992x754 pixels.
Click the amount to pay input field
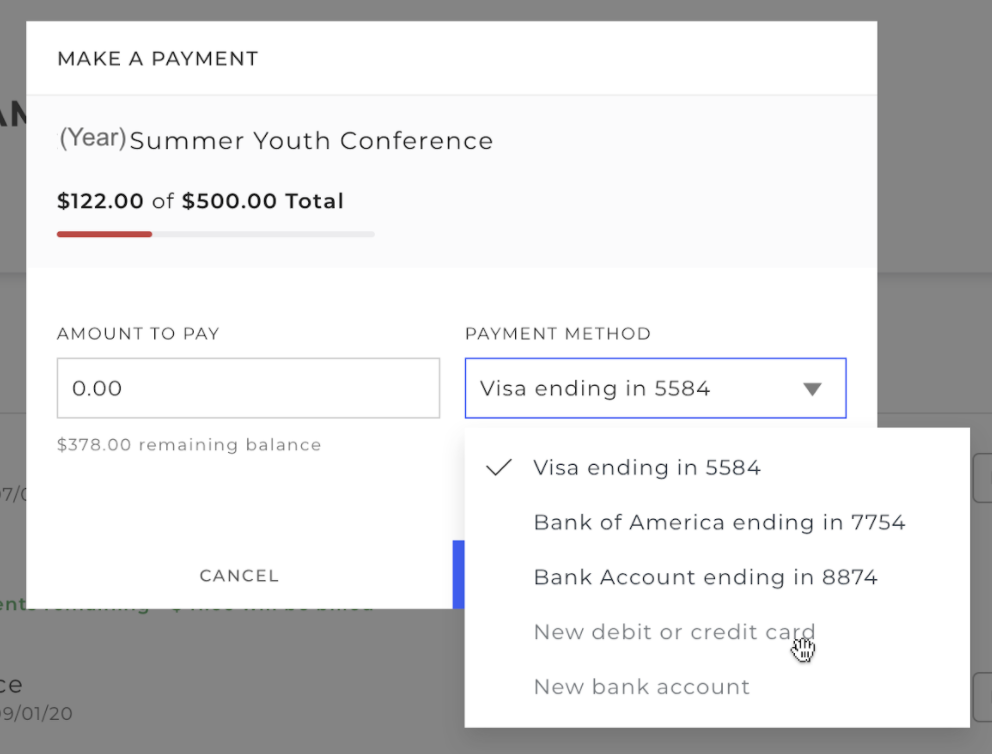[x=248, y=388]
